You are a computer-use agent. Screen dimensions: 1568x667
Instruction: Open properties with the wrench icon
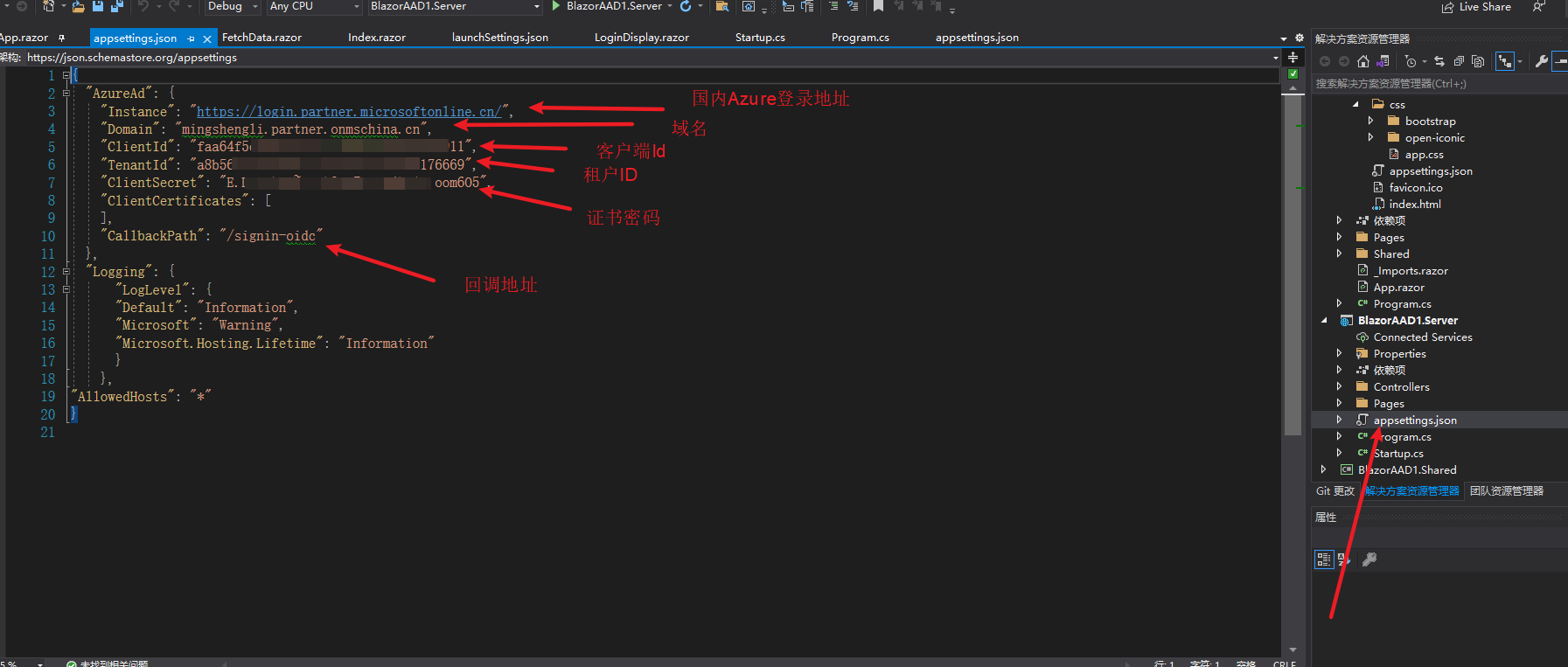tap(1541, 61)
